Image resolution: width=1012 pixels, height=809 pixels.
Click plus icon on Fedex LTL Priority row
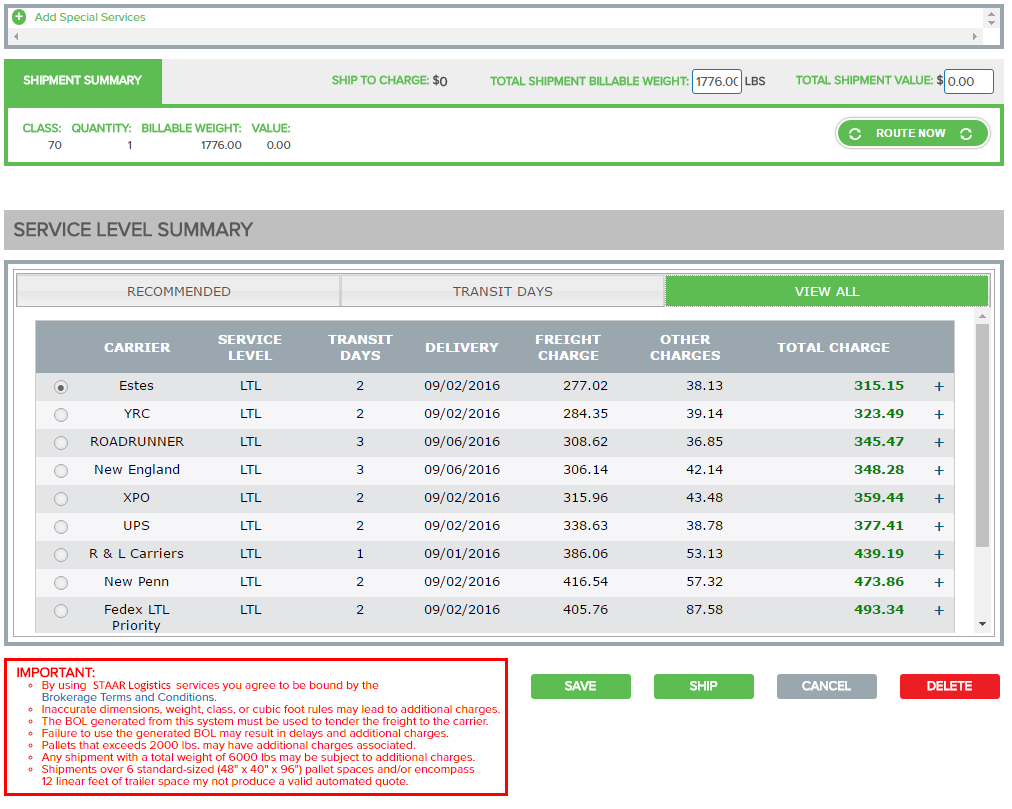[x=939, y=610]
